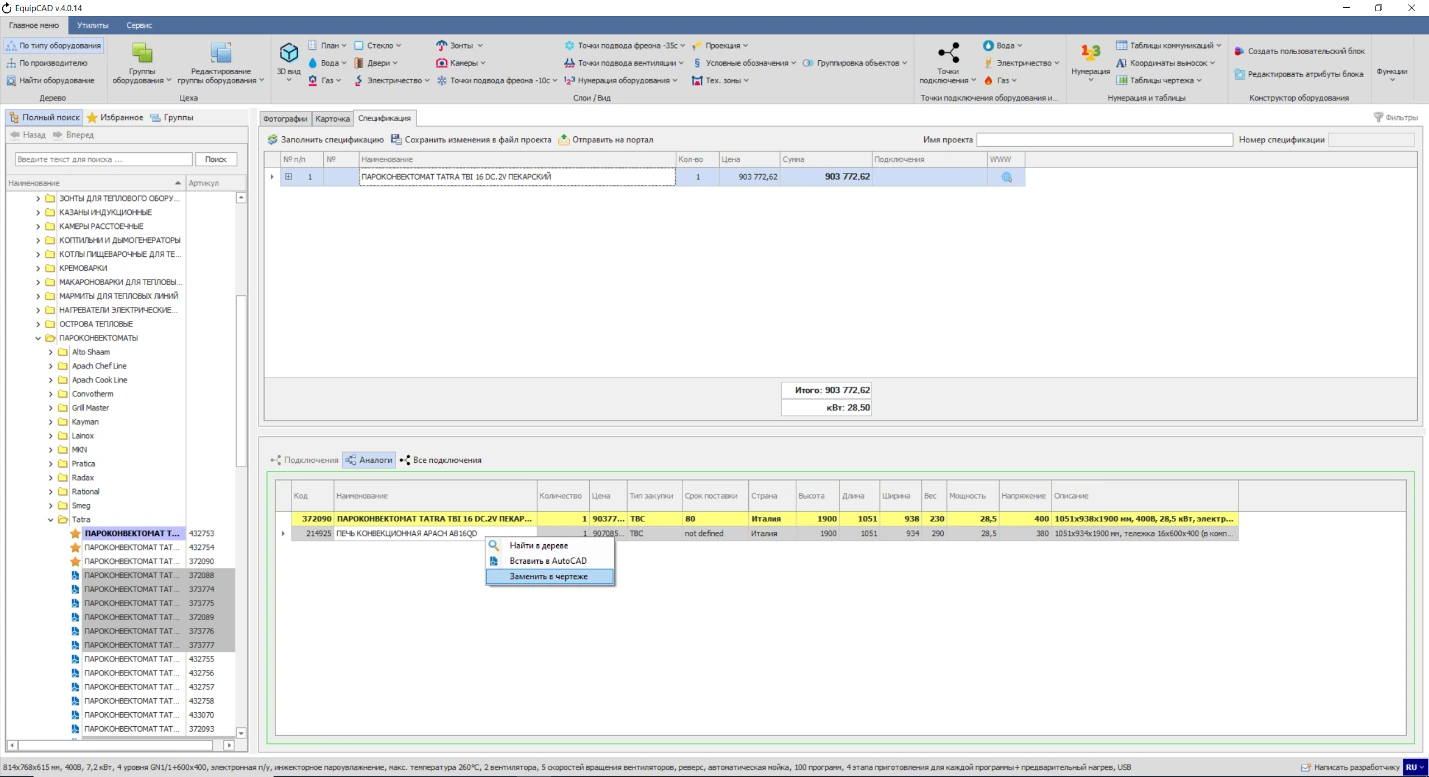
Task: Open the Камеры layer dropdown
Action: [460, 63]
